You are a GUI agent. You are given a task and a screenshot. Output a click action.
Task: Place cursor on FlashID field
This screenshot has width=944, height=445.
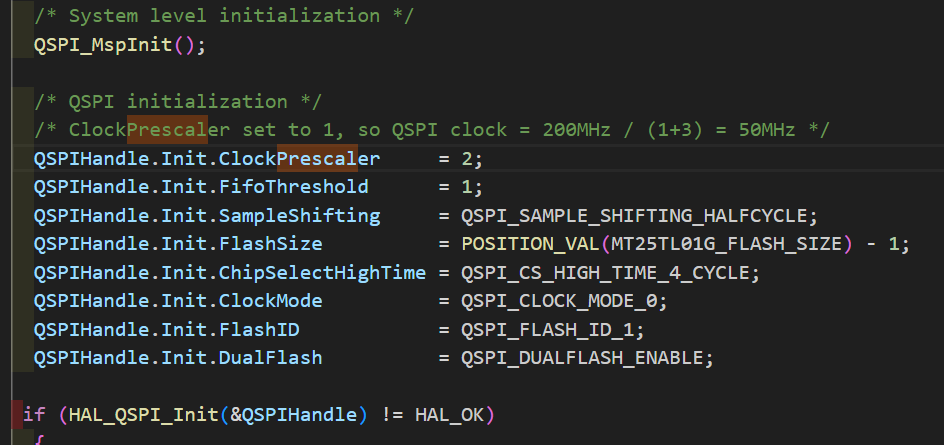259,329
